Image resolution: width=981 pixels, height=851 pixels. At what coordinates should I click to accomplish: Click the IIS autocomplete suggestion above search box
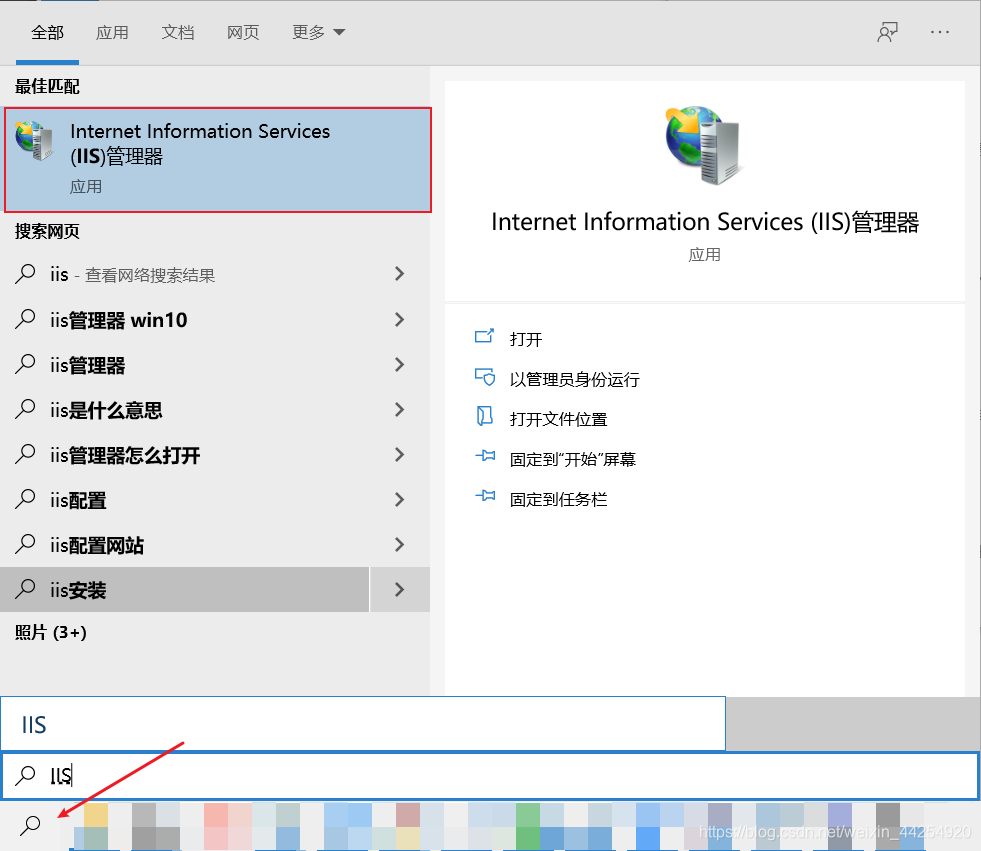pos(363,724)
